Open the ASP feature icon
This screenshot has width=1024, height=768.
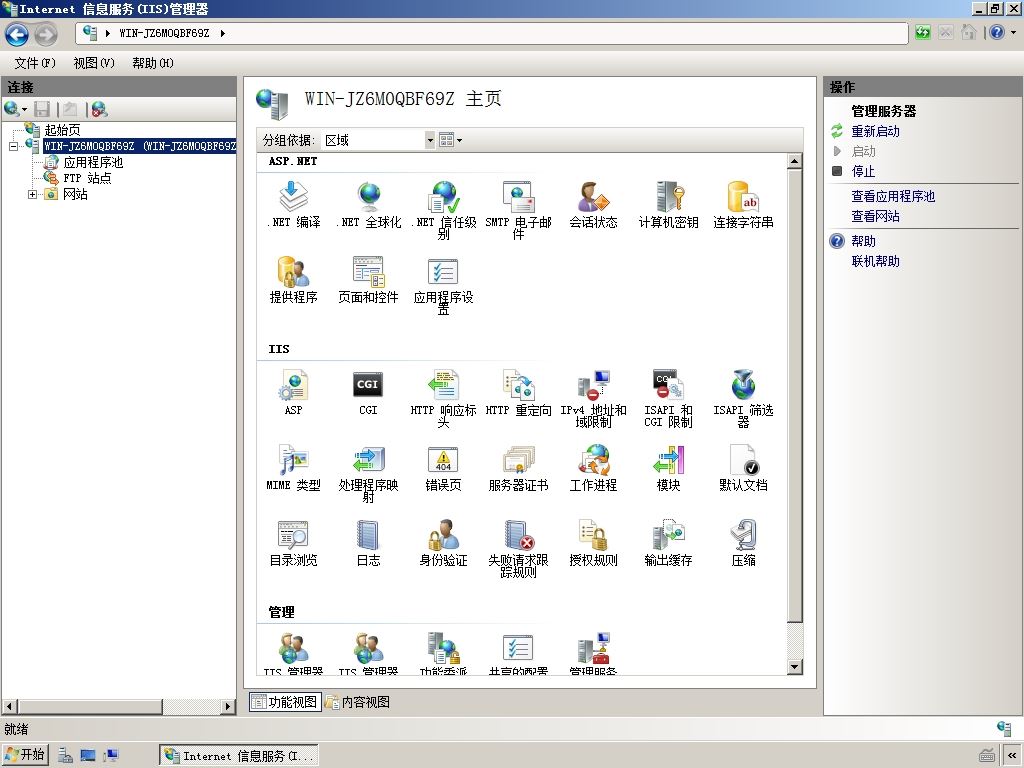pyautogui.click(x=293, y=392)
